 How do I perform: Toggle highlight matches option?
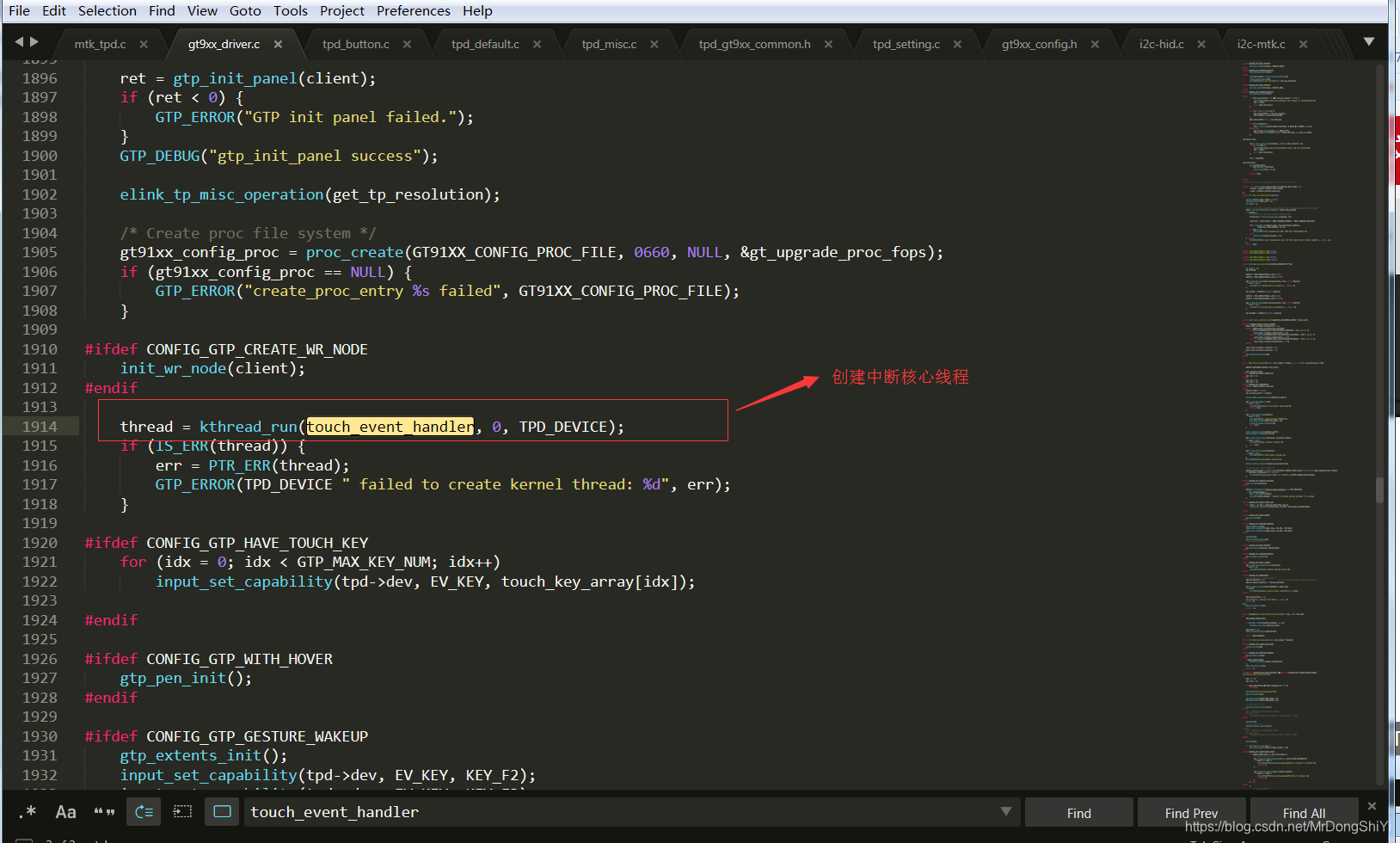222,812
